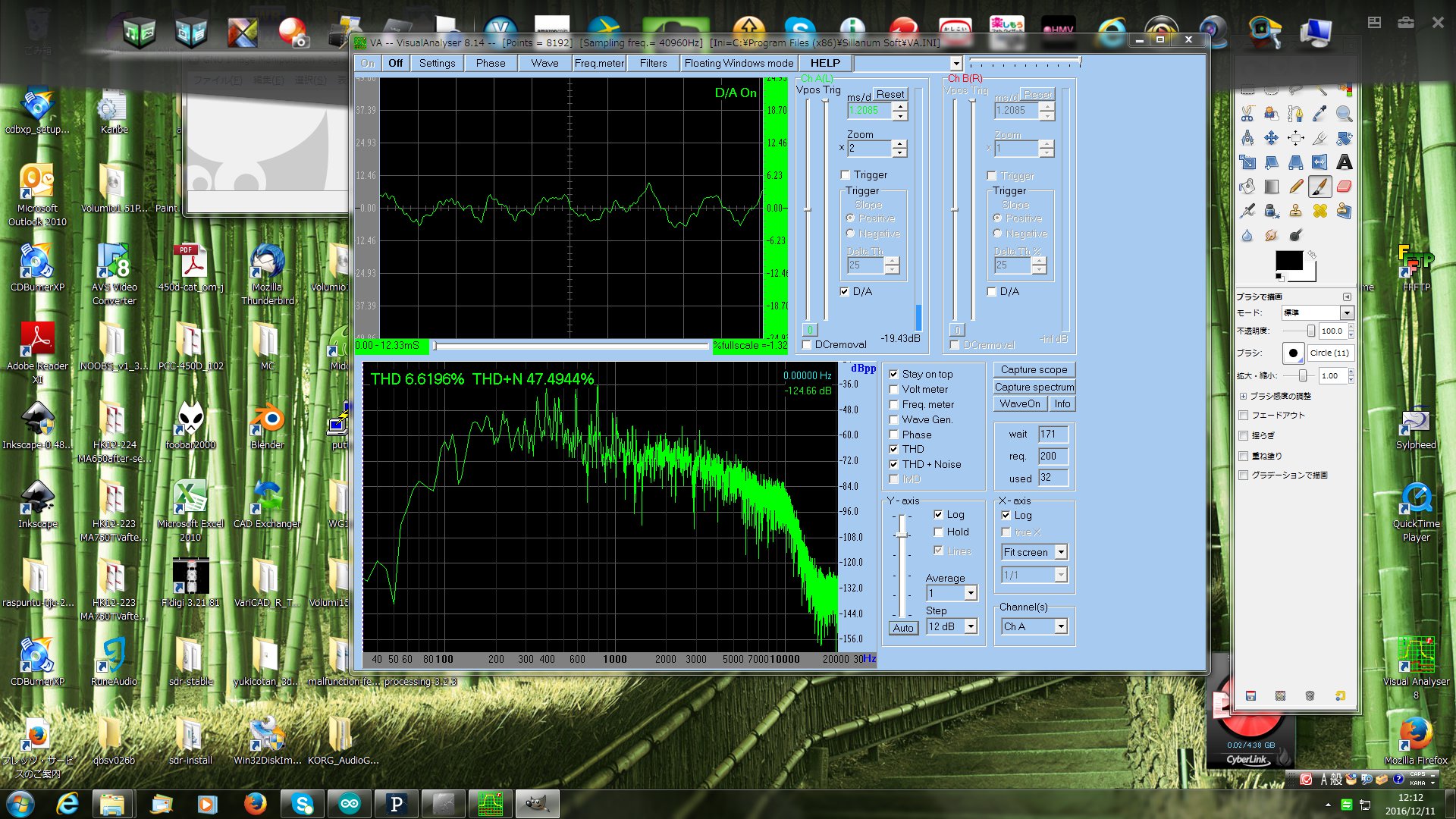
Task: Select the Eraser tool in GIMP toolbox
Action: 1344,186
